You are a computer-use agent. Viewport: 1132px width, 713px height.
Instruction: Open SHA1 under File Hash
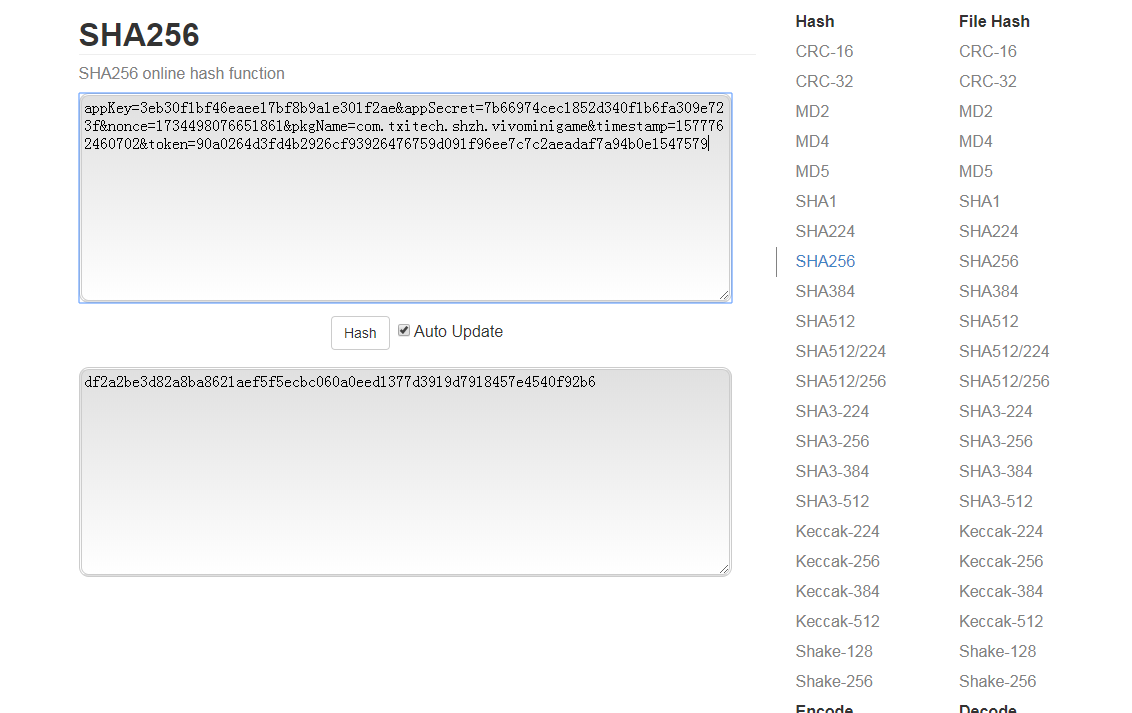(980, 201)
